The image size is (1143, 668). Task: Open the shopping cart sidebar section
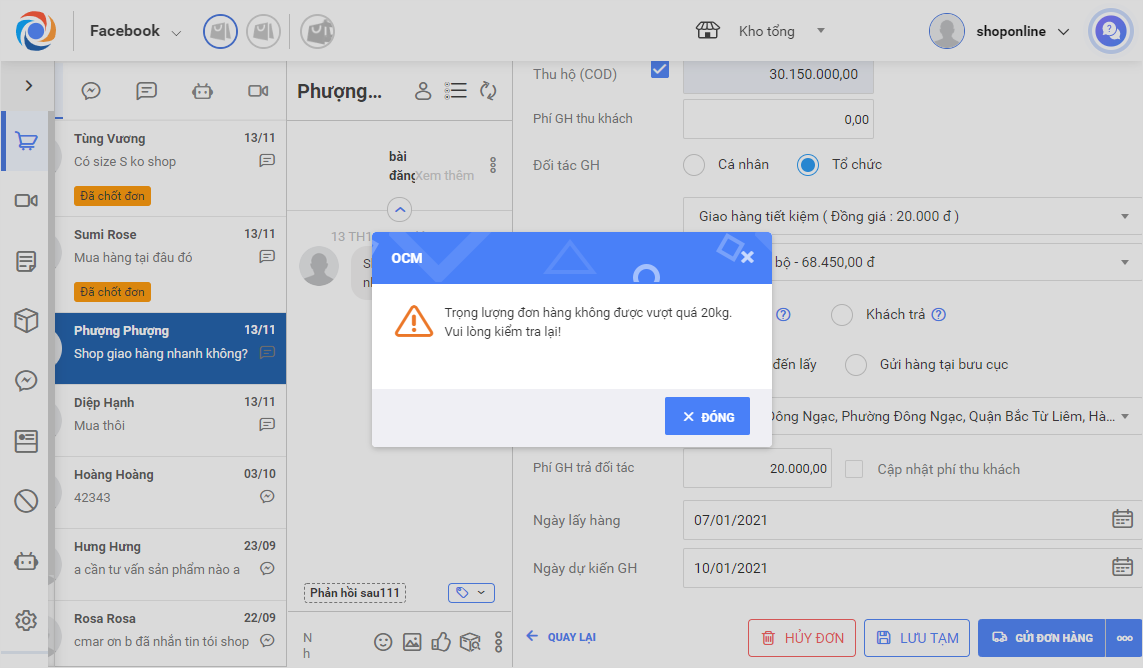26,141
